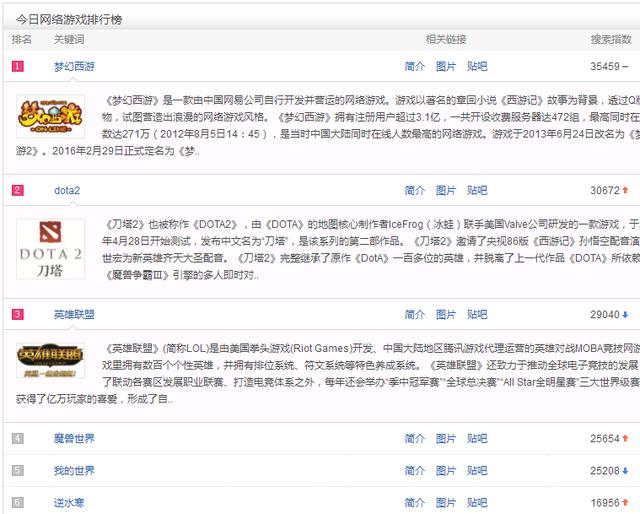Click the rank 3 badge icon
Viewport: 640px width, 514px height.
(18, 314)
